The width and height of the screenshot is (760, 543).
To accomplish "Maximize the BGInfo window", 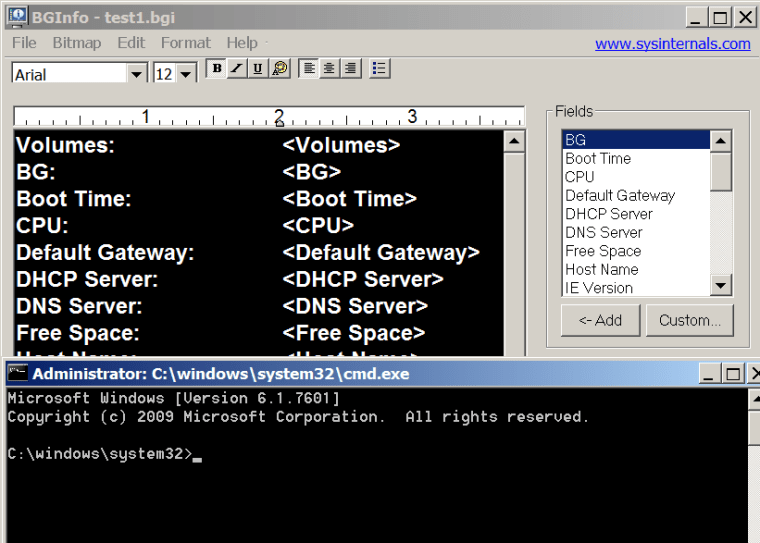I will tap(720, 18).
